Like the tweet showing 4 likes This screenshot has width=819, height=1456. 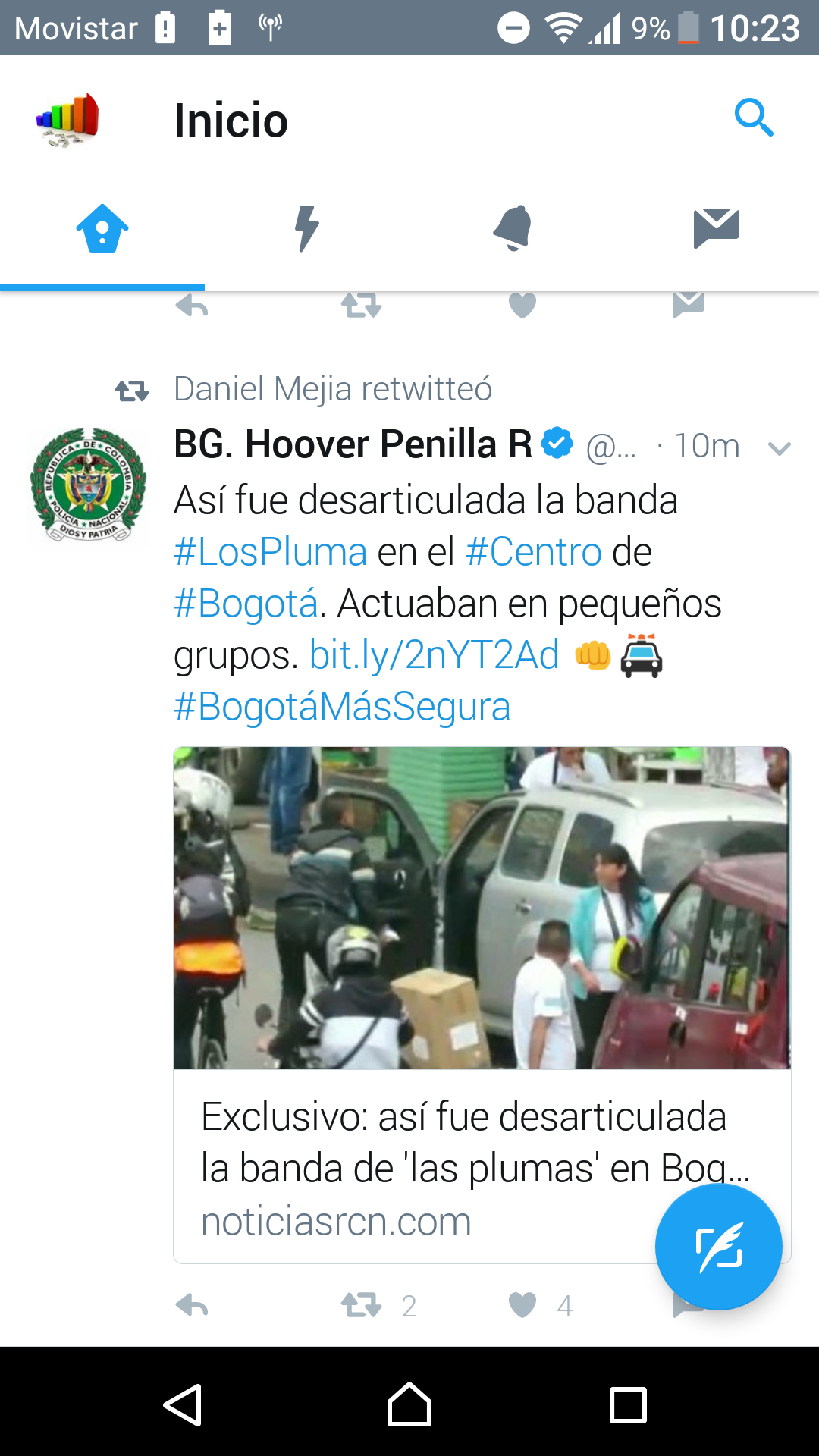[522, 1305]
